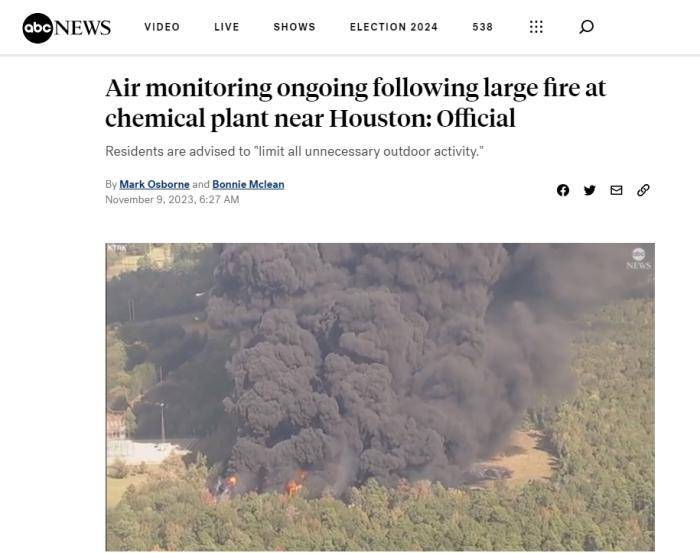Image resolution: width=700 pixels, height=553 pixels.
Task: Open the ABC News home logo
Action: pyautogui.click(x=67, y=28)
